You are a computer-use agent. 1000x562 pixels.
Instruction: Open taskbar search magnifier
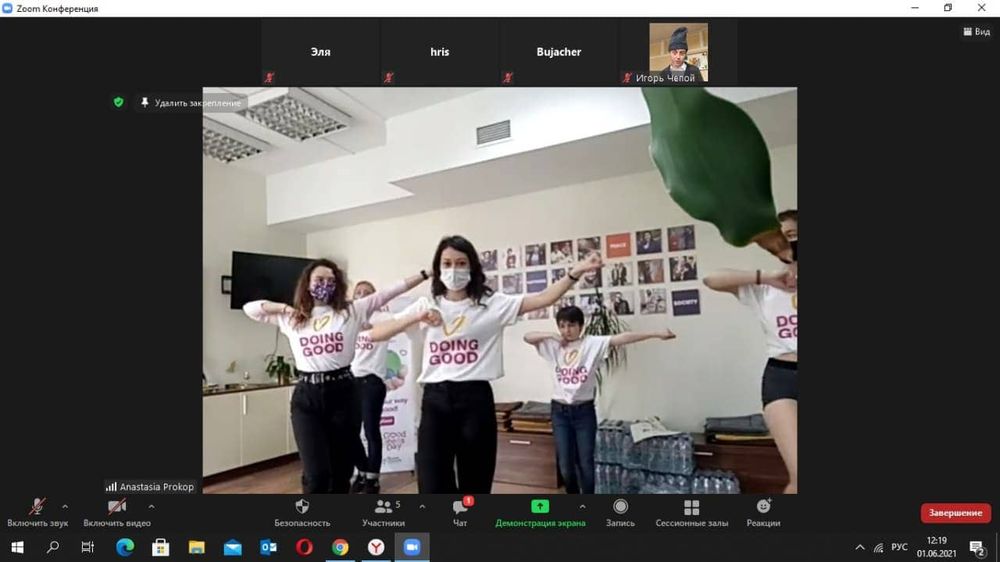(53, 547)
